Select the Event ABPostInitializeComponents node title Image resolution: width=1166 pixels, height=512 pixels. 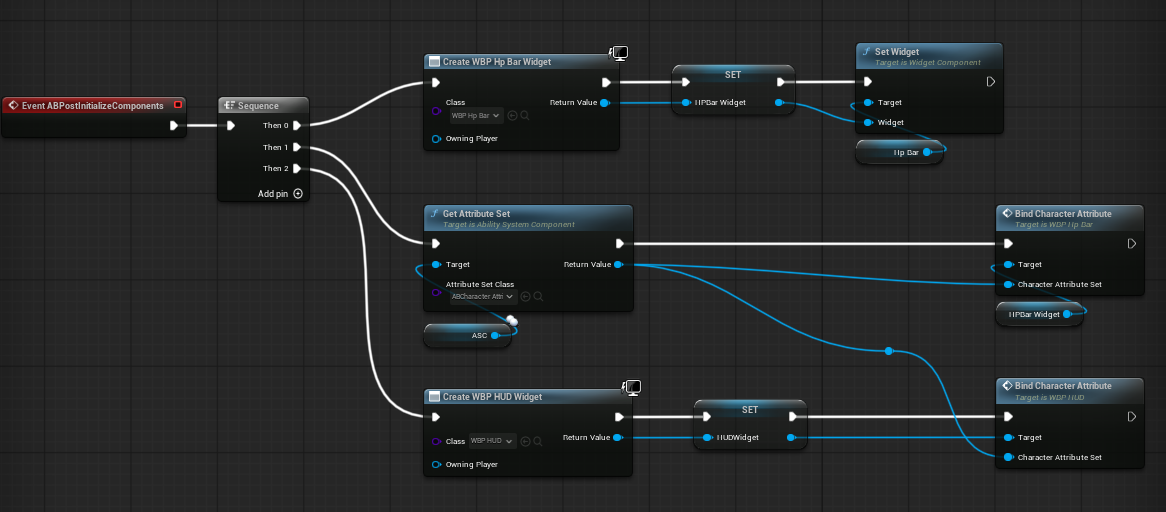coord(92,106)
